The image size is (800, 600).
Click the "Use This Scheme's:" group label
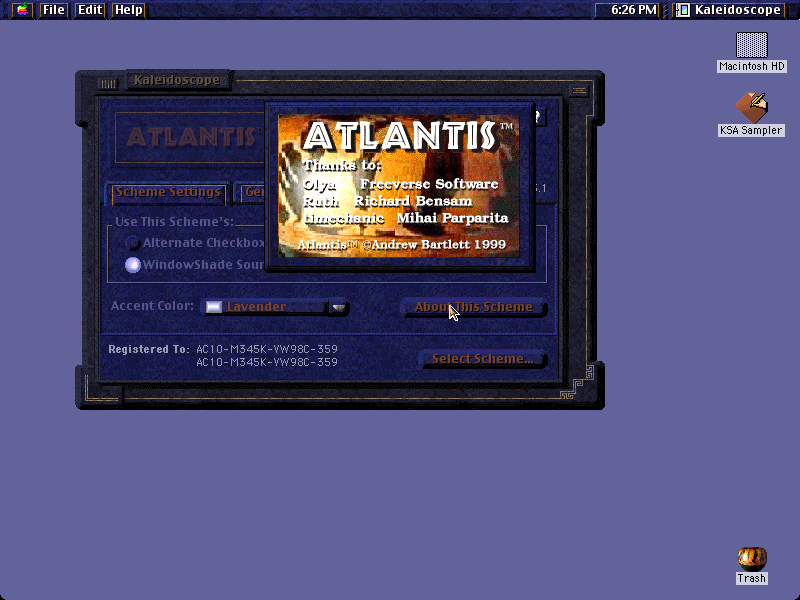[174, 222]
